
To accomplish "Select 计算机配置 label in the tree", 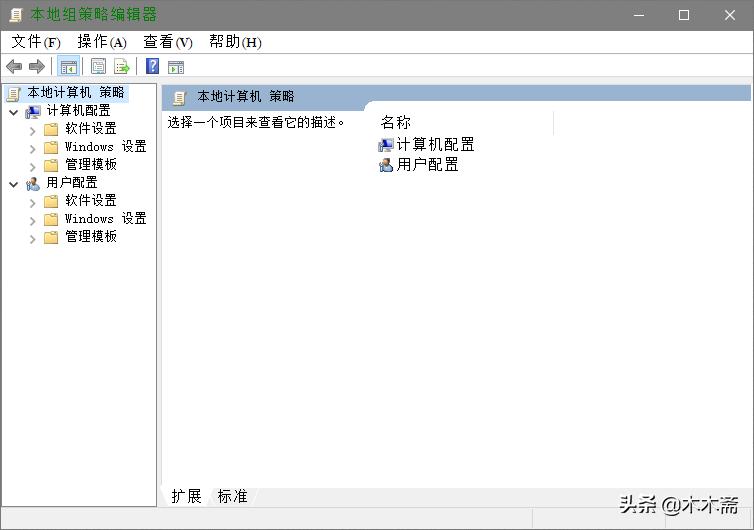I will 78,111.
